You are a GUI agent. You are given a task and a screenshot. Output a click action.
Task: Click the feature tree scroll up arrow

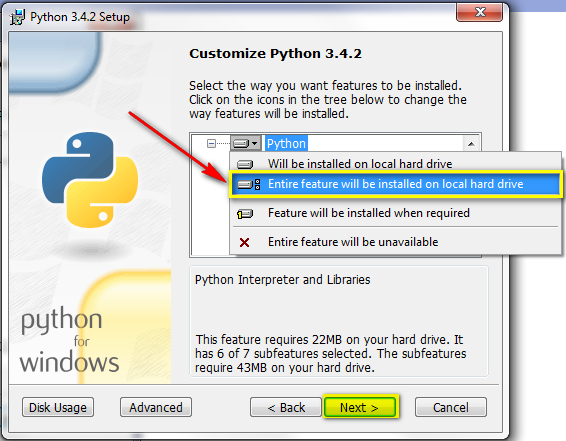point(471,144)
